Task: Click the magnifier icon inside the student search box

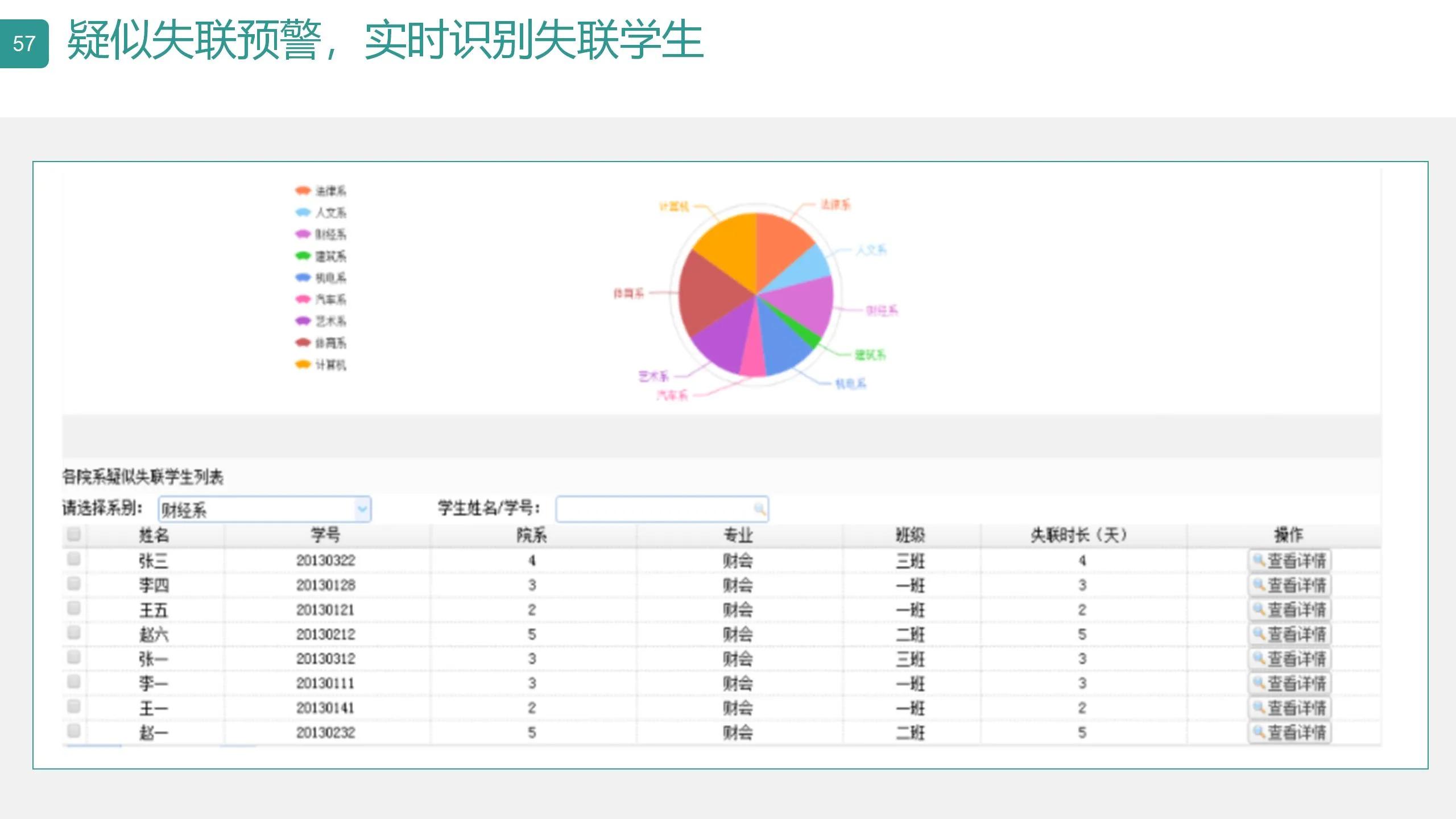Action: point(759,509)
